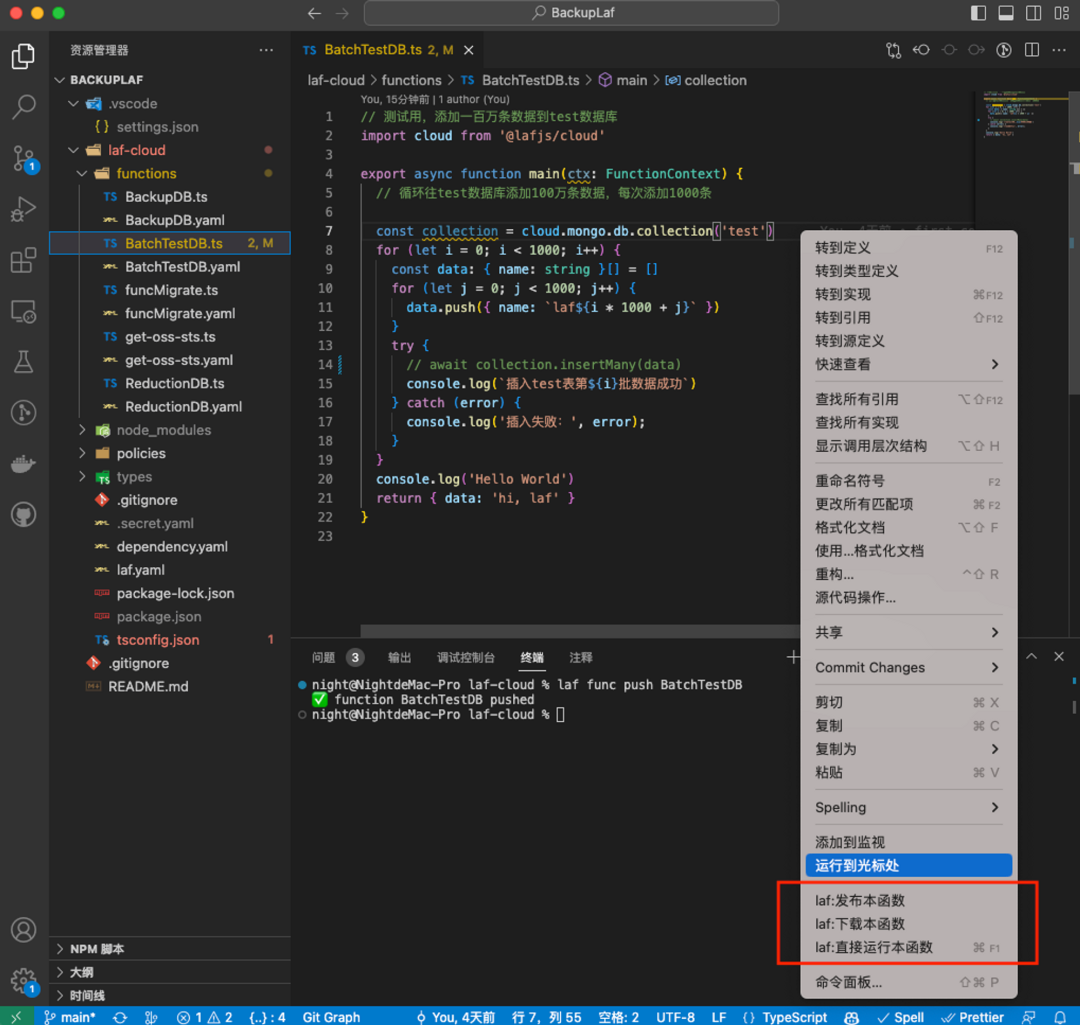The image size is (1080, 1025).
Task: Switch to the 输出 output tab
Action: (x=399, y=658)
